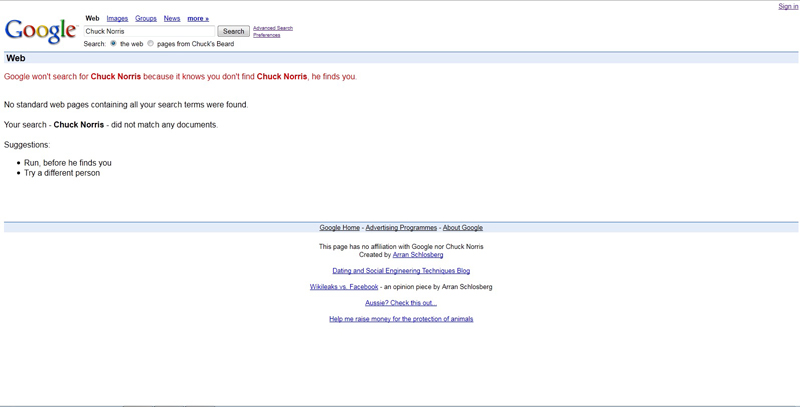
Task: Open the About Google link
Action: [463, 227]
